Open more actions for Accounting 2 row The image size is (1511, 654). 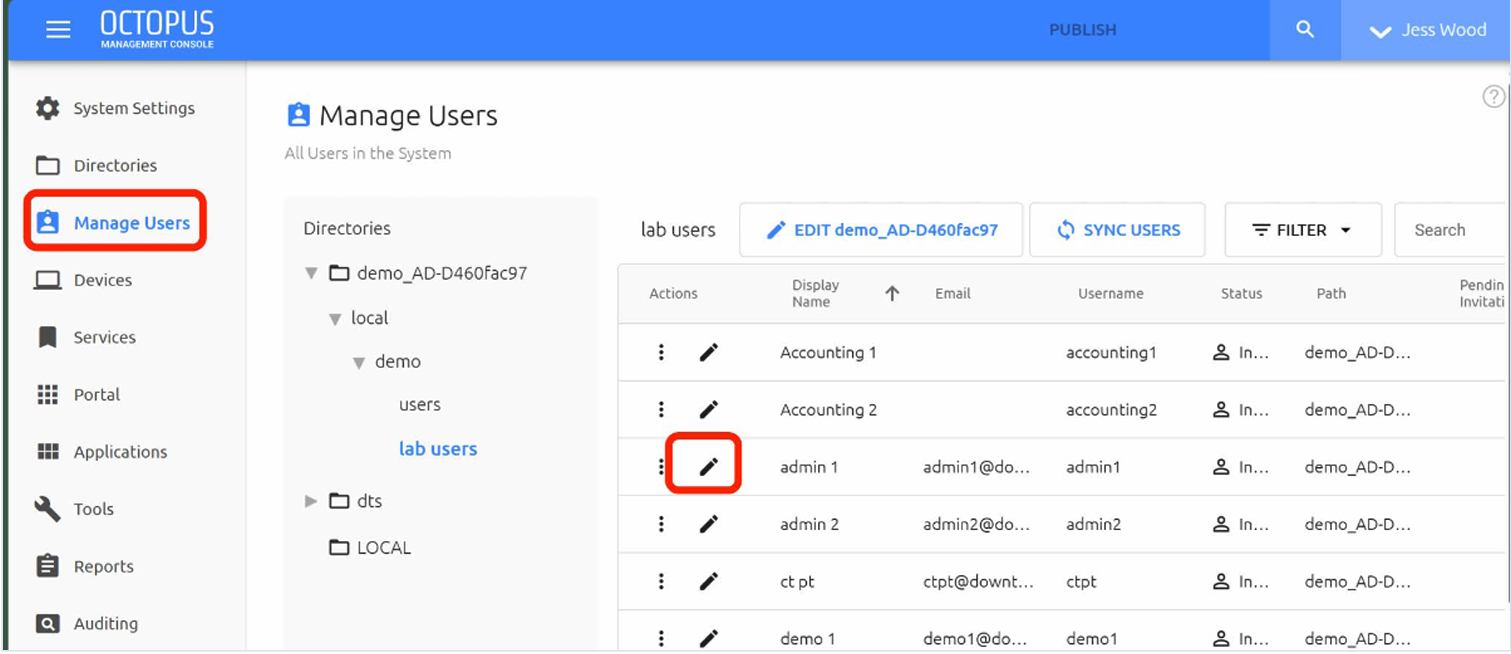pos(661,409)
